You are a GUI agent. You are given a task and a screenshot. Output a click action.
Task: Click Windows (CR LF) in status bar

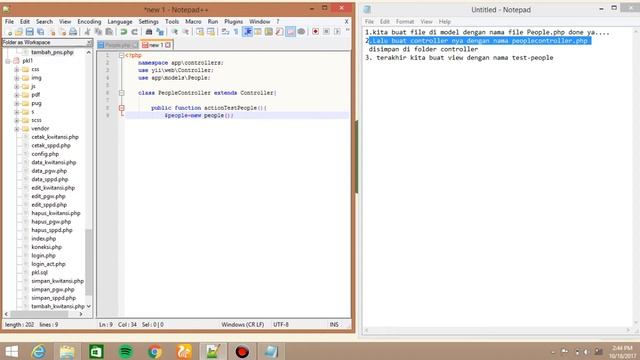(242, 324)
